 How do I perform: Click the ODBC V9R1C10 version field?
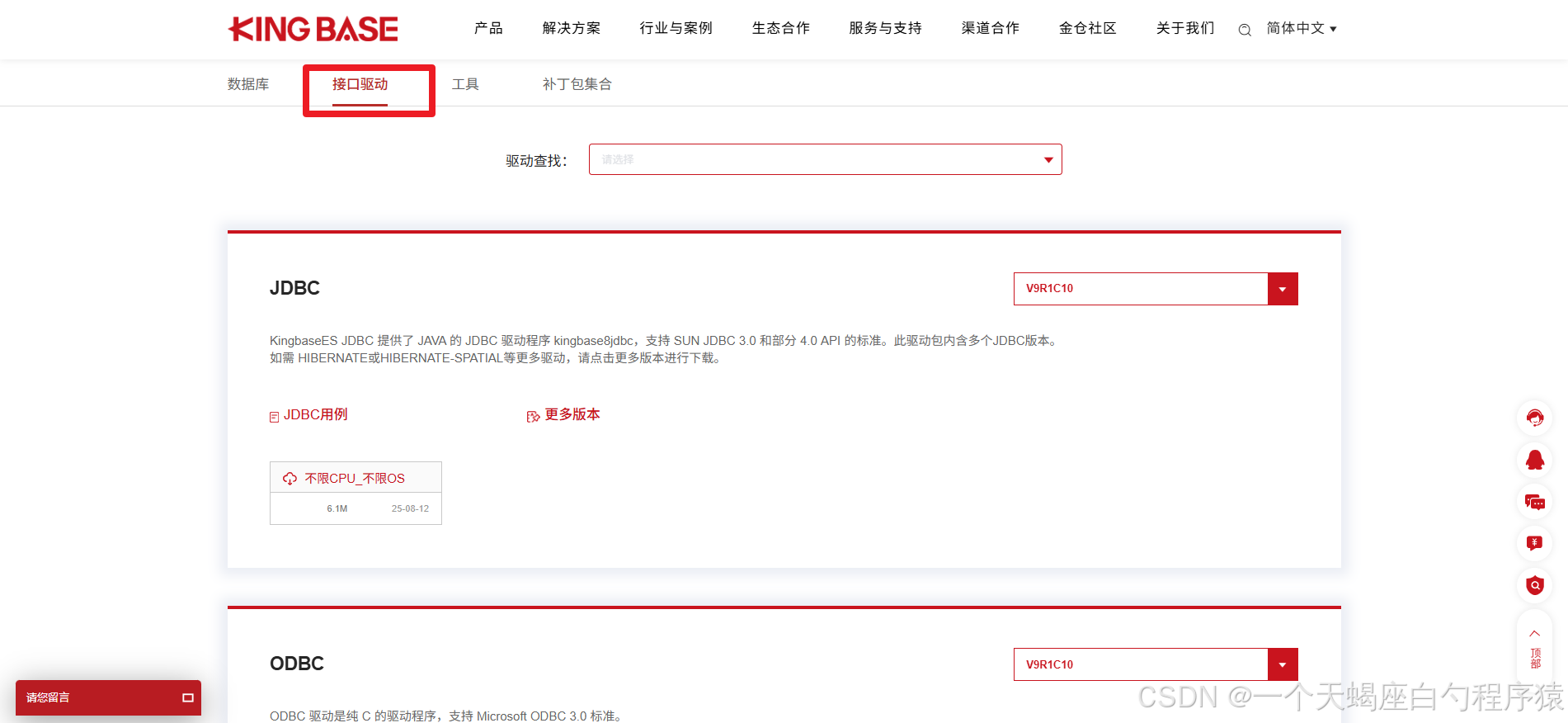coord(1141,664)
